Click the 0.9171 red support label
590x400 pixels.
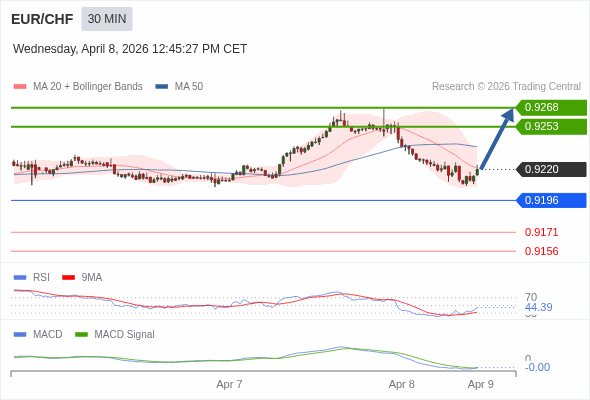[x=541, y=232]
